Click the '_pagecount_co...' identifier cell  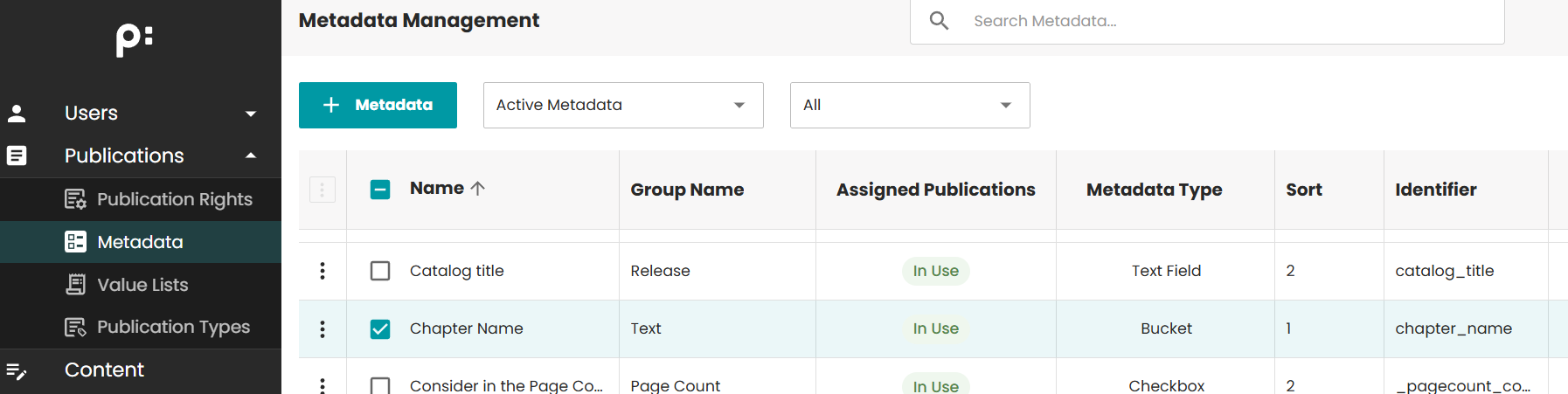pos(1462,385)
